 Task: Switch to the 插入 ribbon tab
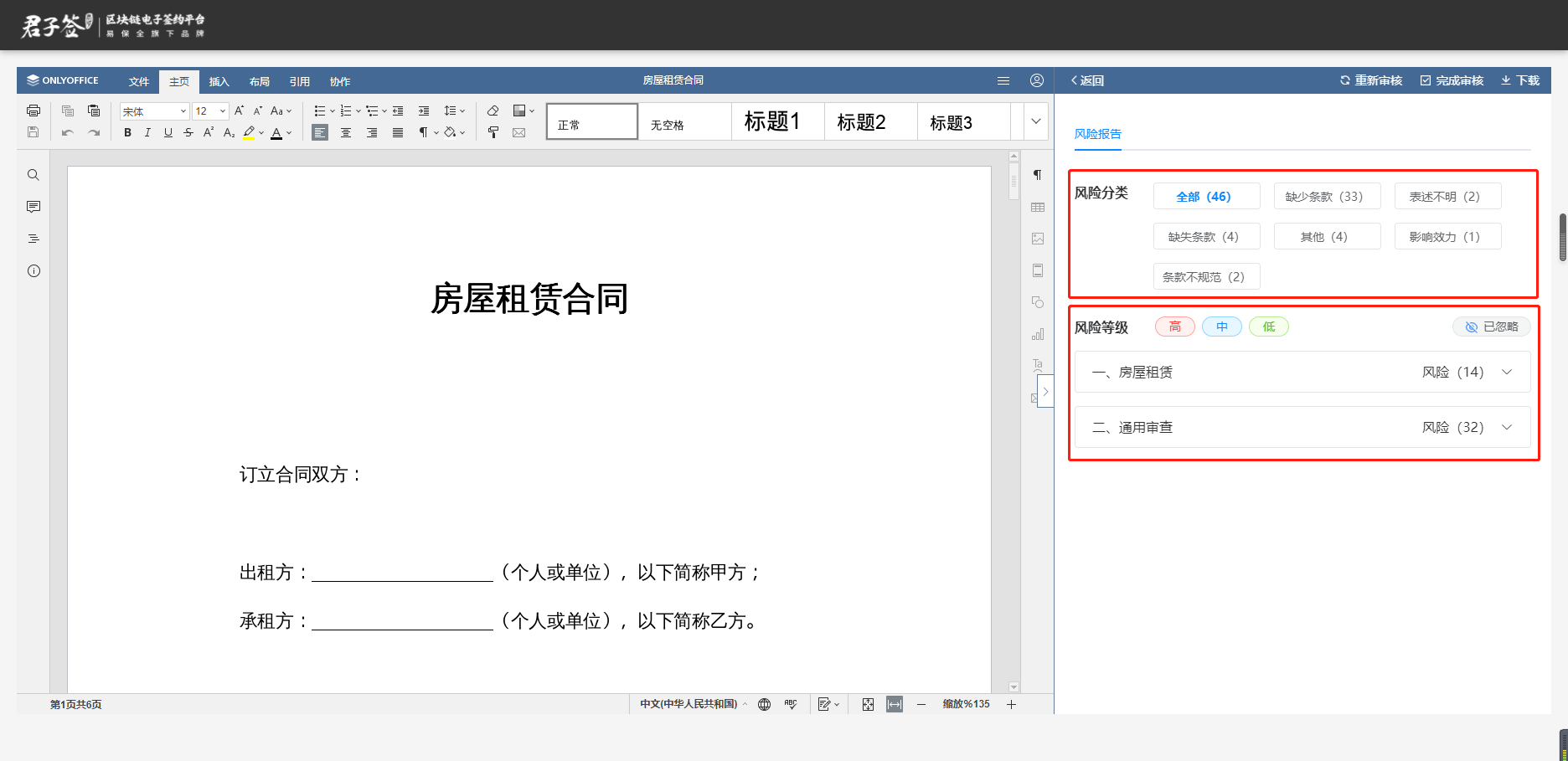coord(219,81)
